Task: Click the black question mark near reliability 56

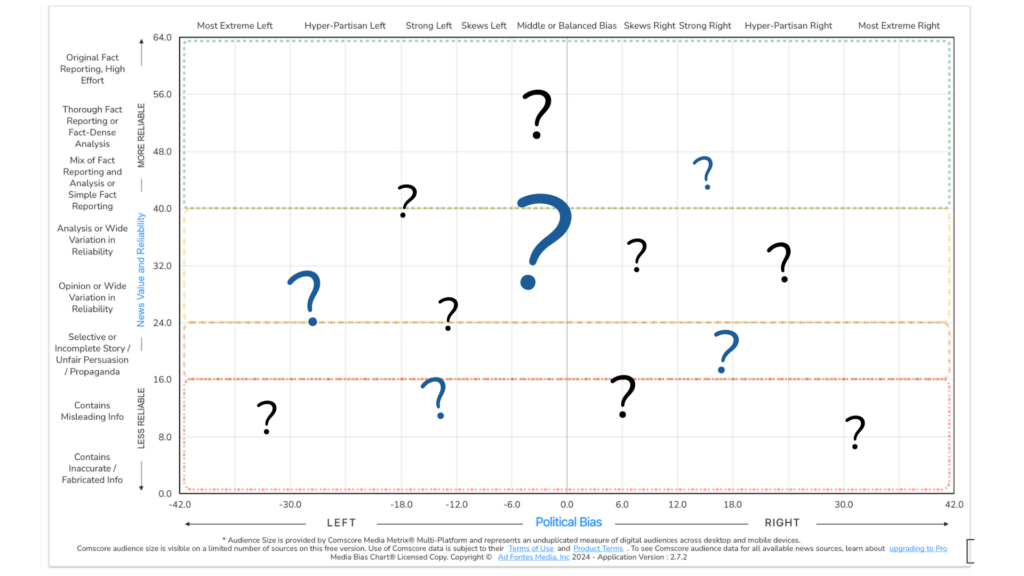Action: coord(537,113)
